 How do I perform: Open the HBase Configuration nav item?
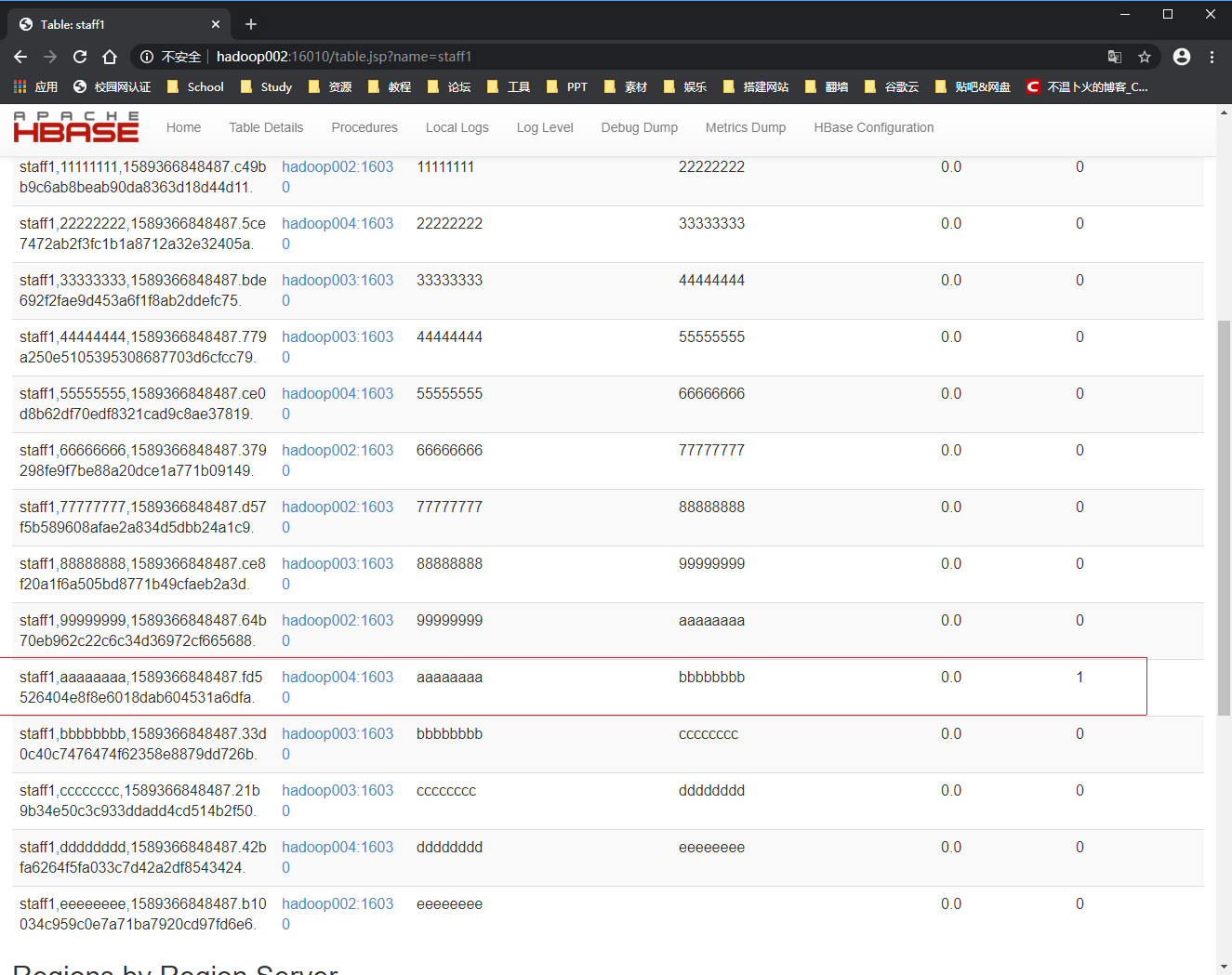click(874, 127)
